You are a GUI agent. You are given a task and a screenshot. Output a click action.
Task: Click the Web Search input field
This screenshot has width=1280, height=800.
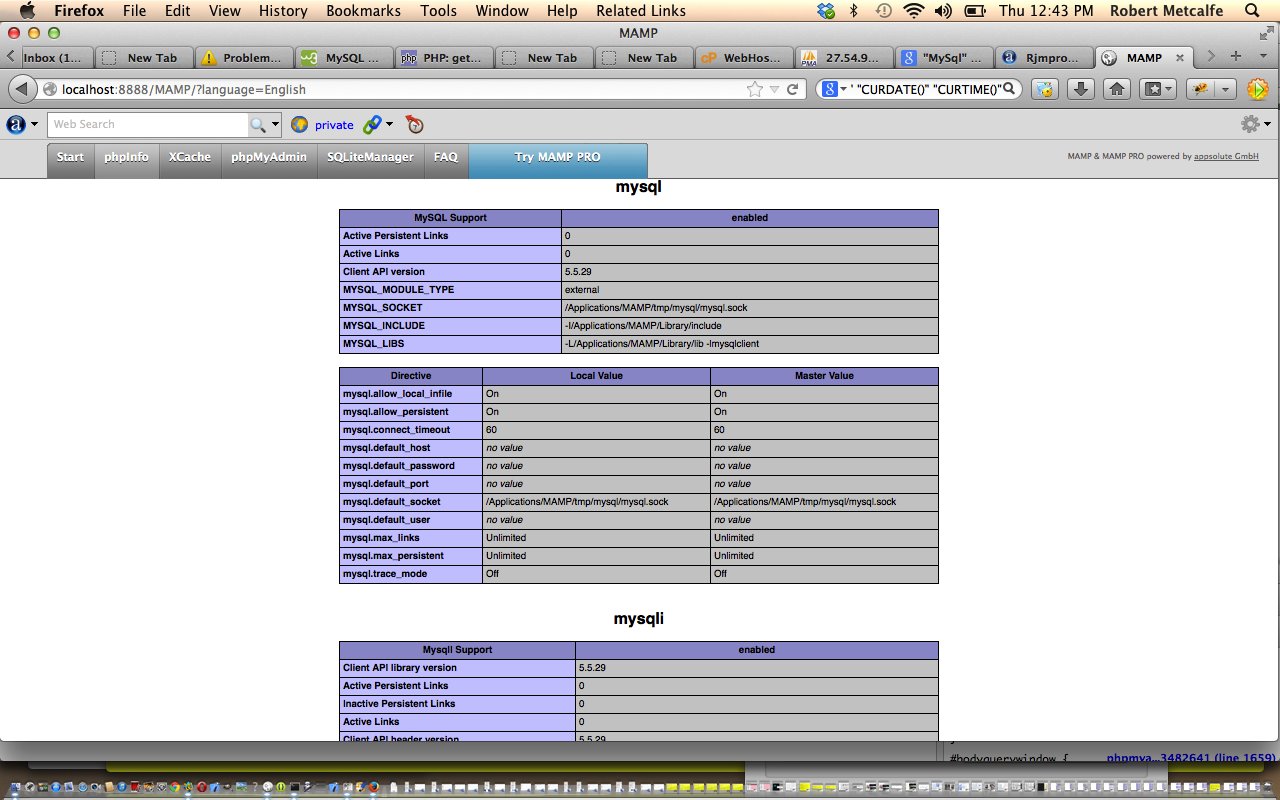pos(148,124)
